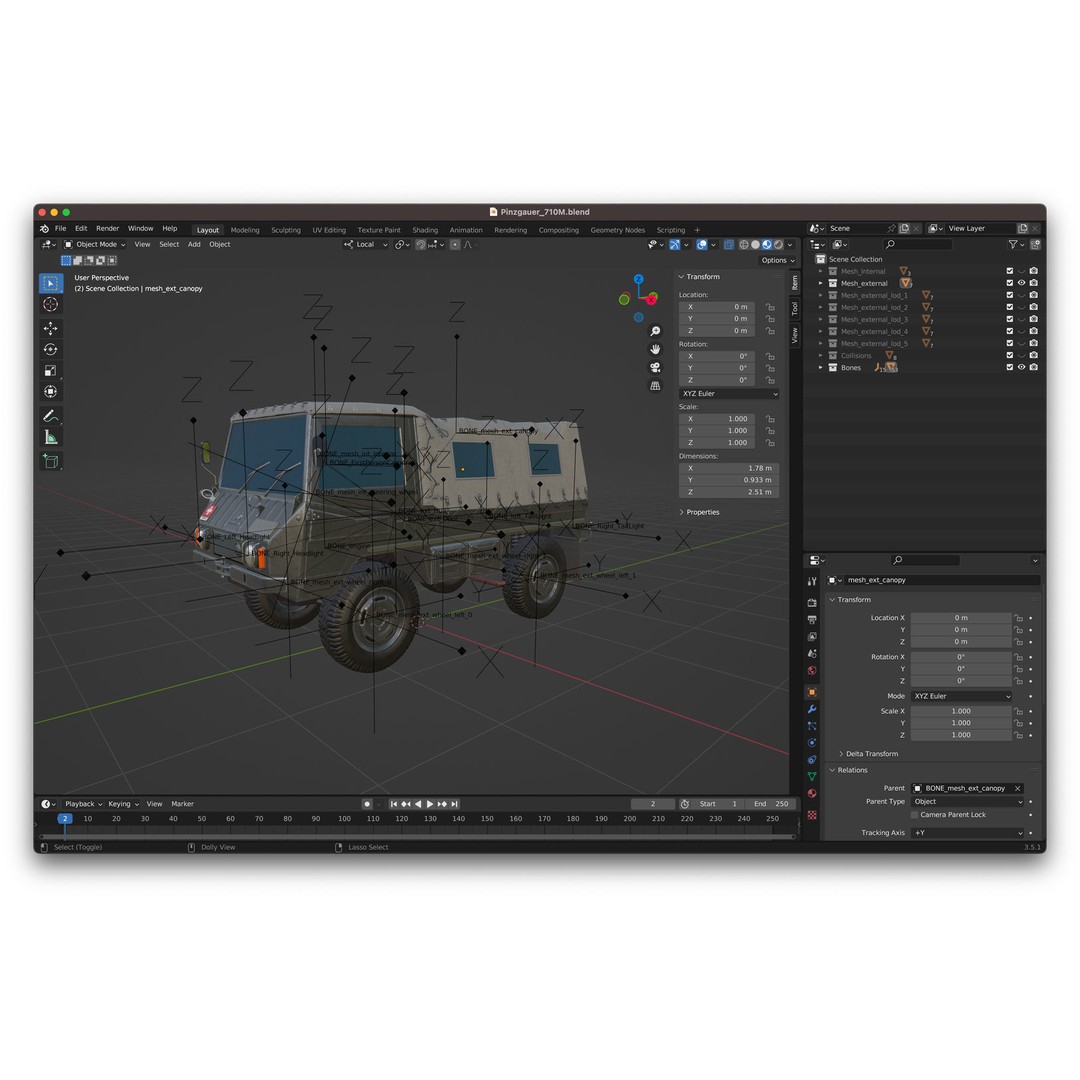1080x1080 pixels.
Task: Open the View Layer properties tab icon
Action: click(812, 637)
